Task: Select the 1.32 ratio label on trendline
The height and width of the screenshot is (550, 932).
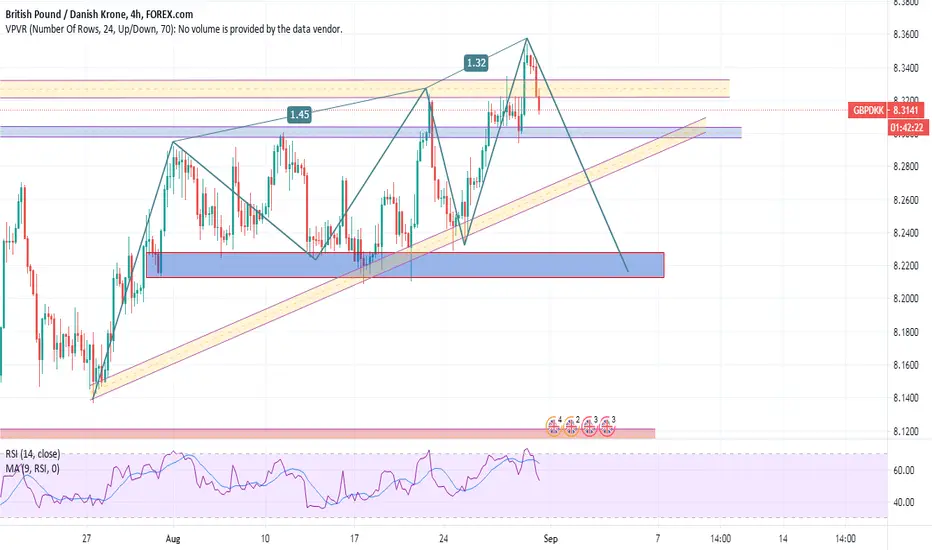Action: (476, 63)
